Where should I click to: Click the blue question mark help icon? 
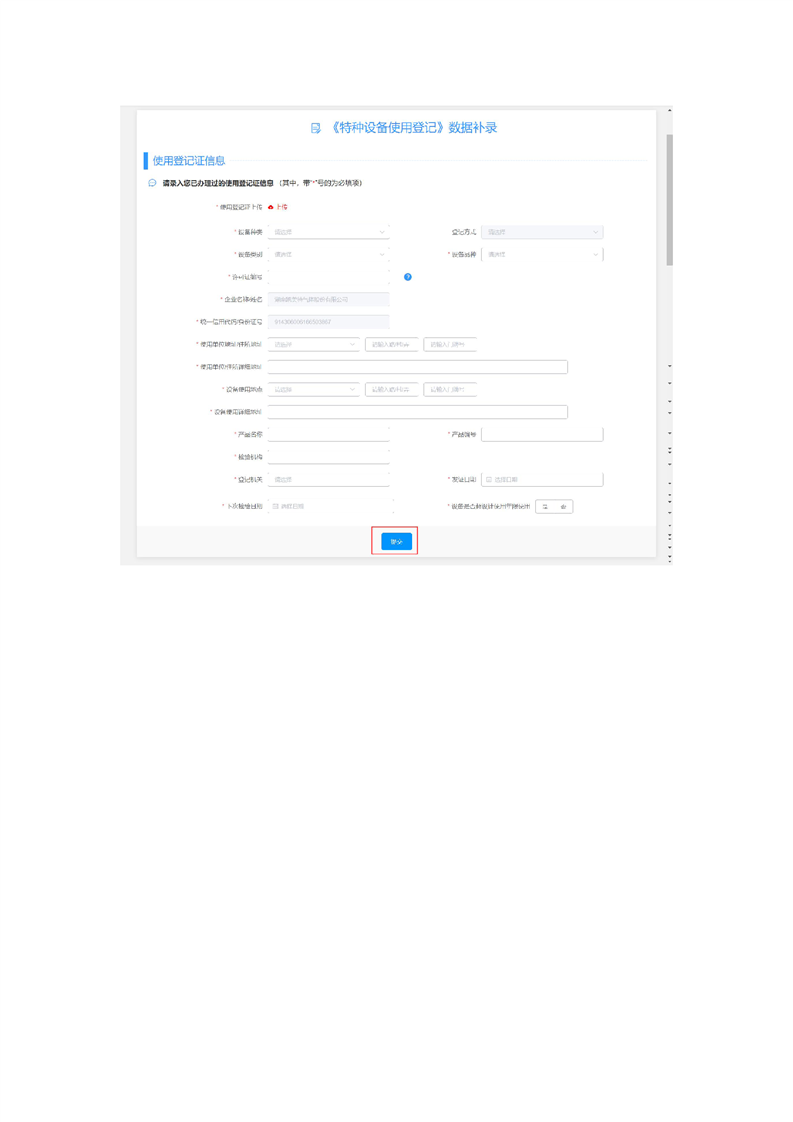(408, 277)
